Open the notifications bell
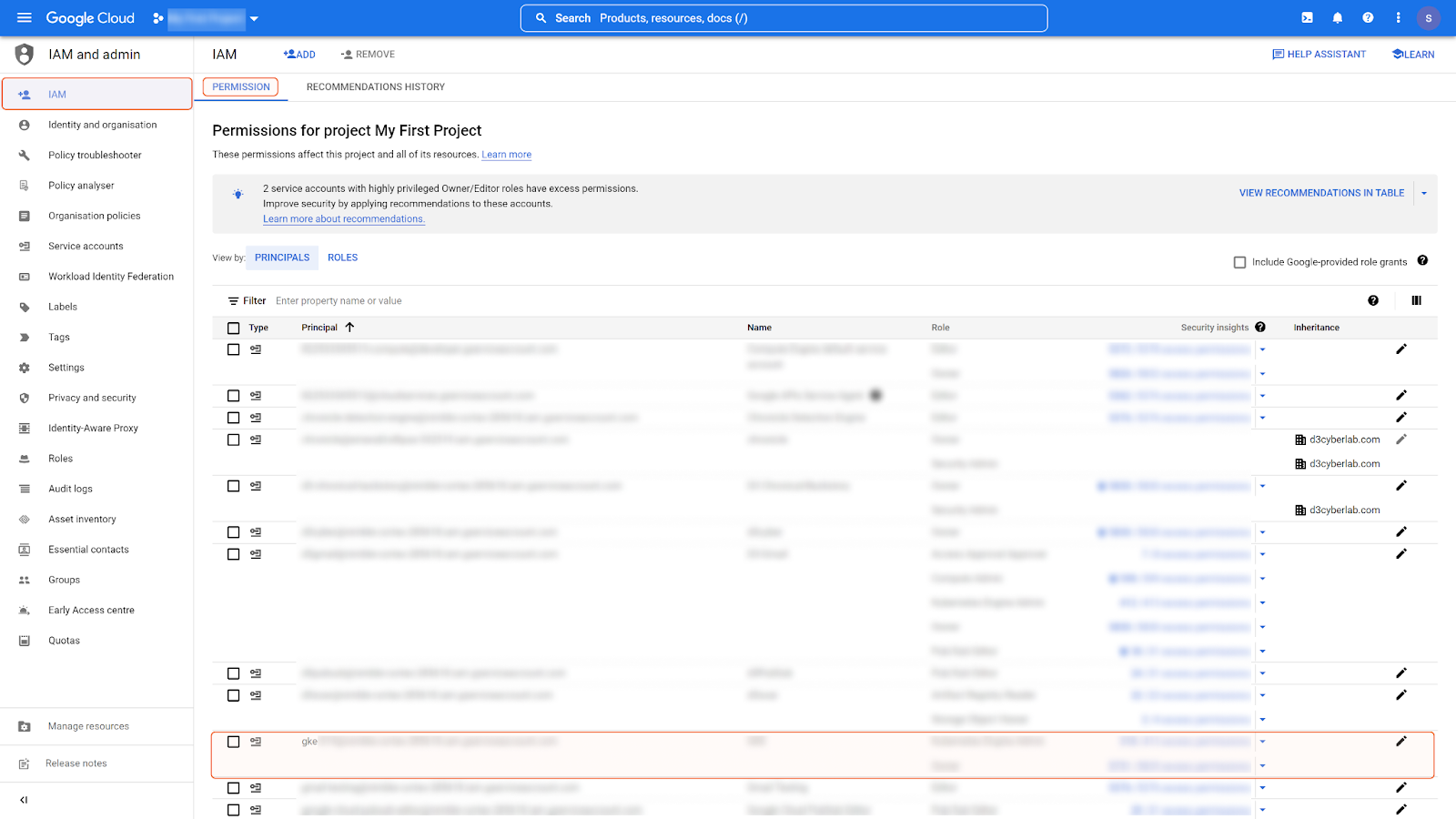This screenshot has width=1456, height=819. click(x=1337, y=17)
